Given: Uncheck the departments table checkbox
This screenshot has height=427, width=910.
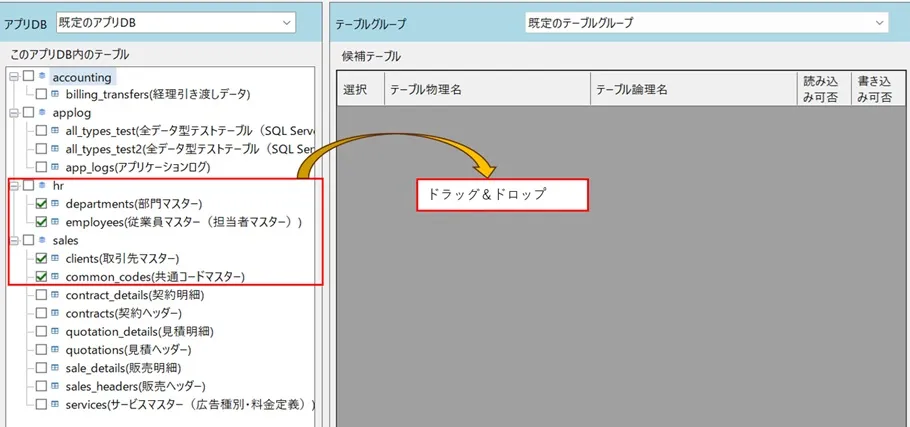Looking at the screenshot, I should 41,204.
